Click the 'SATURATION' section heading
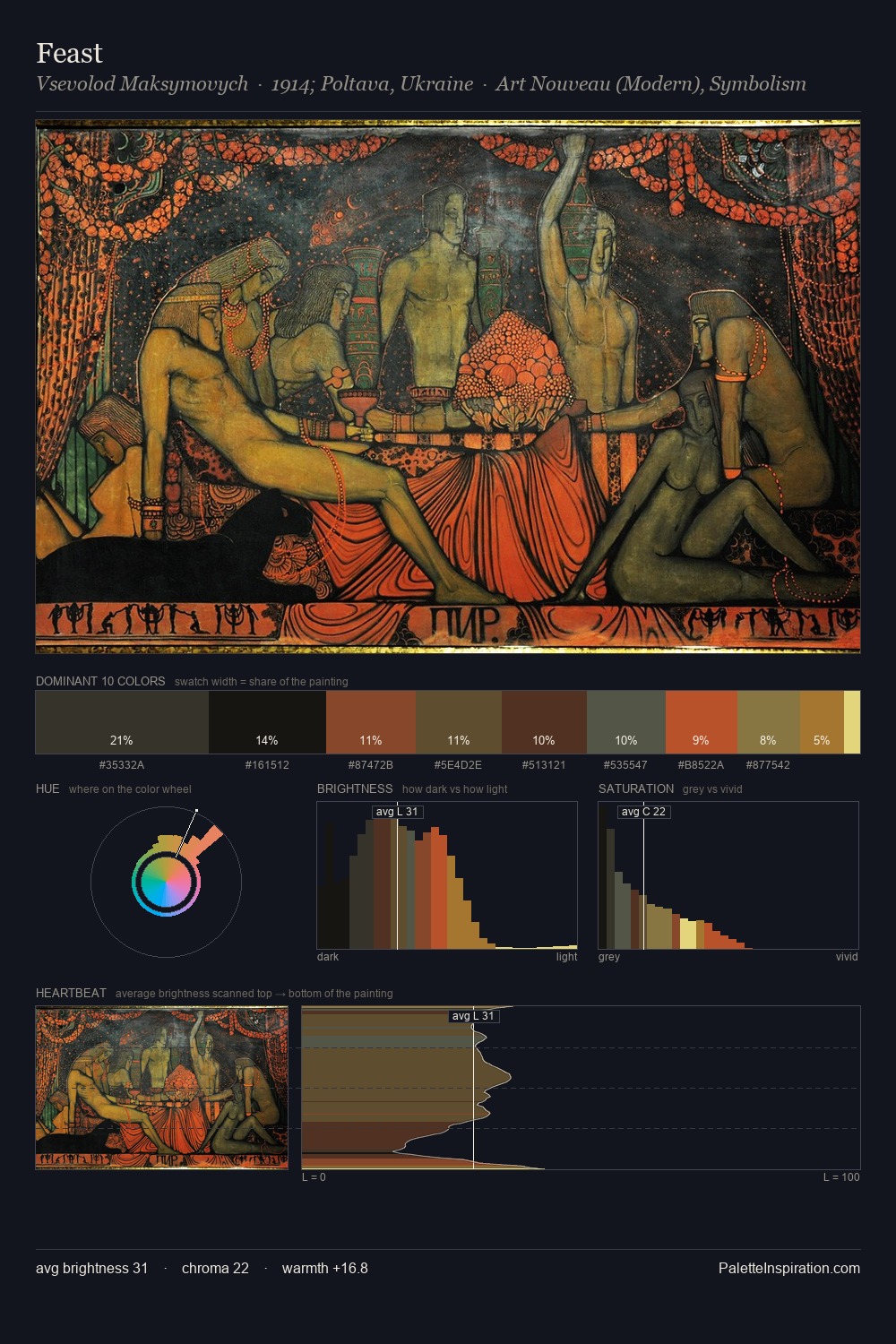This screenshot has width=896, height=1344. click(x=636, y=788)
